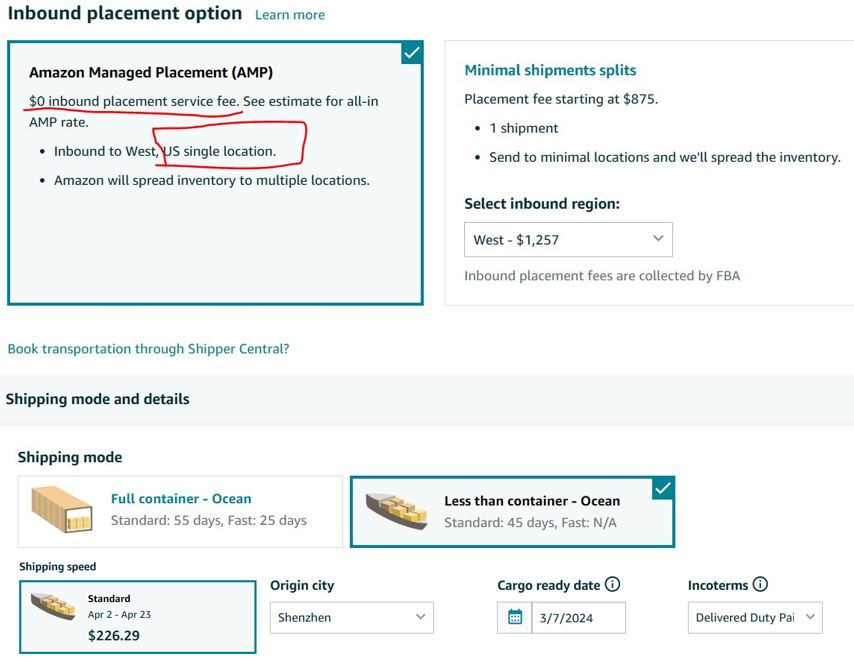The height and width of the screenshot is (664, 854).
Task: Click the Minimal shipments splits heading
Action: [550, 70]
